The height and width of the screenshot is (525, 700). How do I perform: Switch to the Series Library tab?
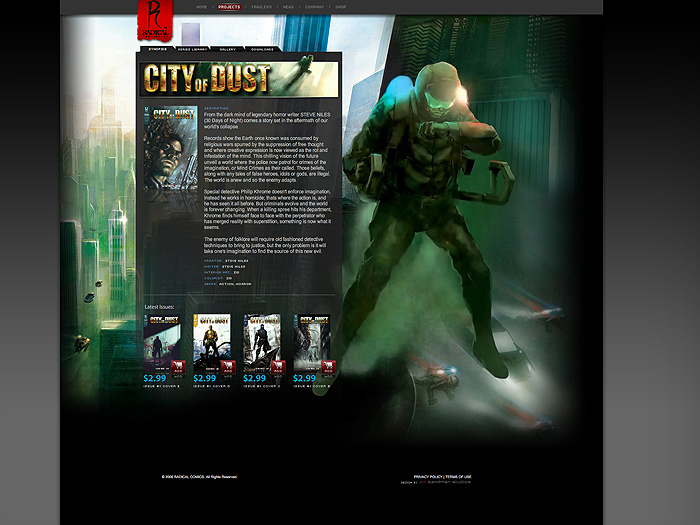point(192,47)
